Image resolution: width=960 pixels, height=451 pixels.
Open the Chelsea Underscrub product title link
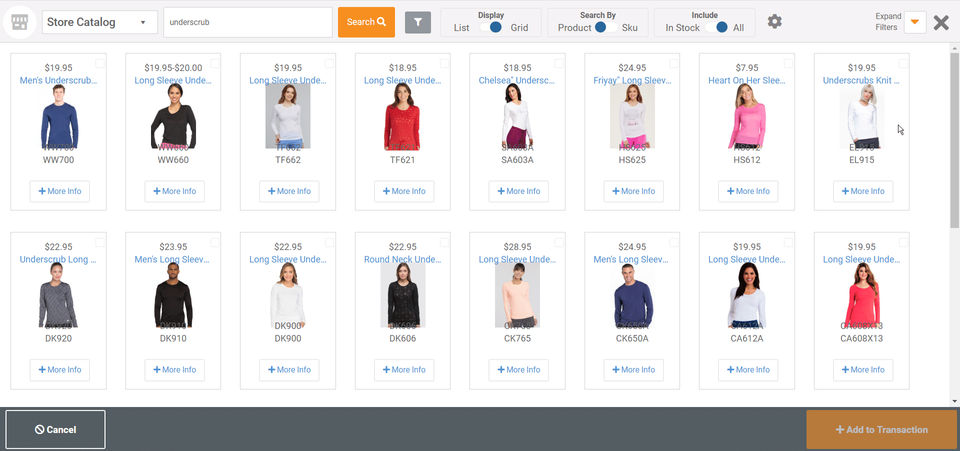517,80
